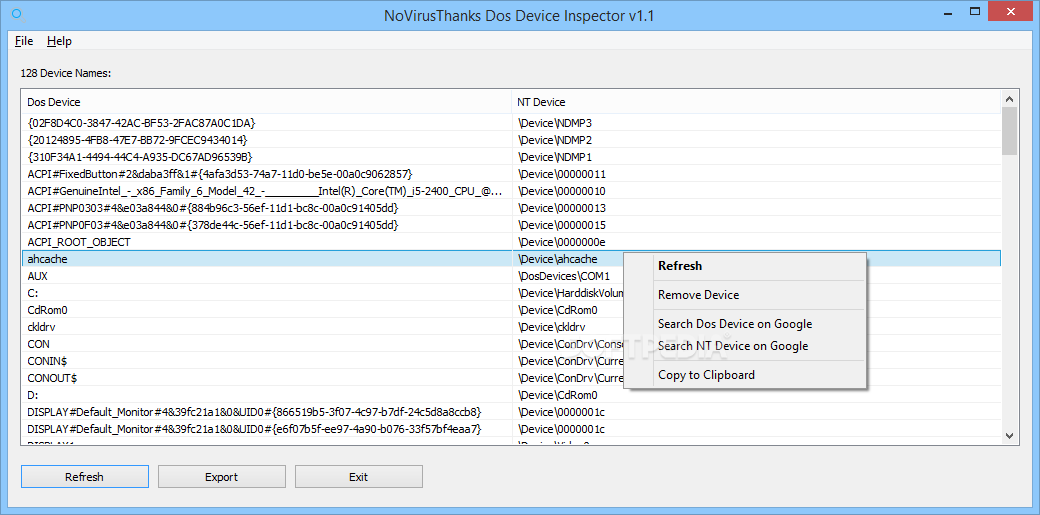1040x515 pixels.
Task: Choose Refresh from the context menu
Action: point(746,266)
